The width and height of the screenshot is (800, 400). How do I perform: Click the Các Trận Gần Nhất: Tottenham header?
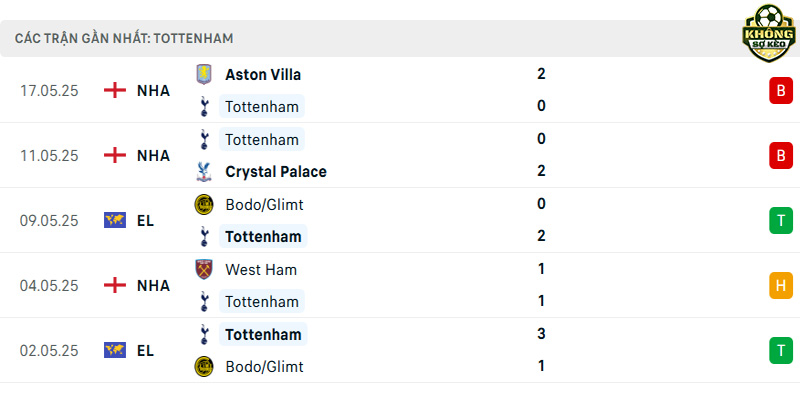click(124, 38)
